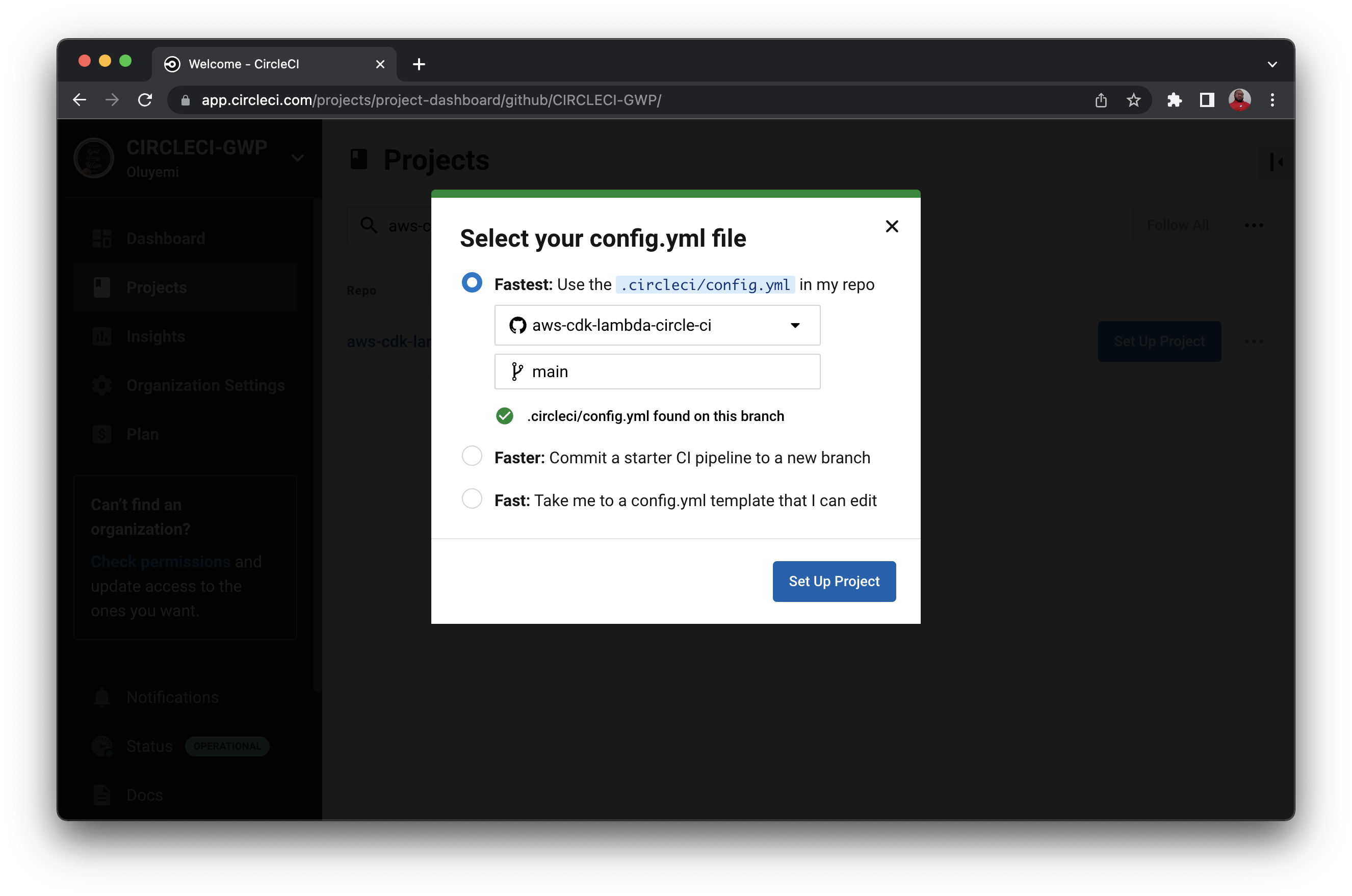
Task: Click the branch icon next to main
Action: coord(517,372)
